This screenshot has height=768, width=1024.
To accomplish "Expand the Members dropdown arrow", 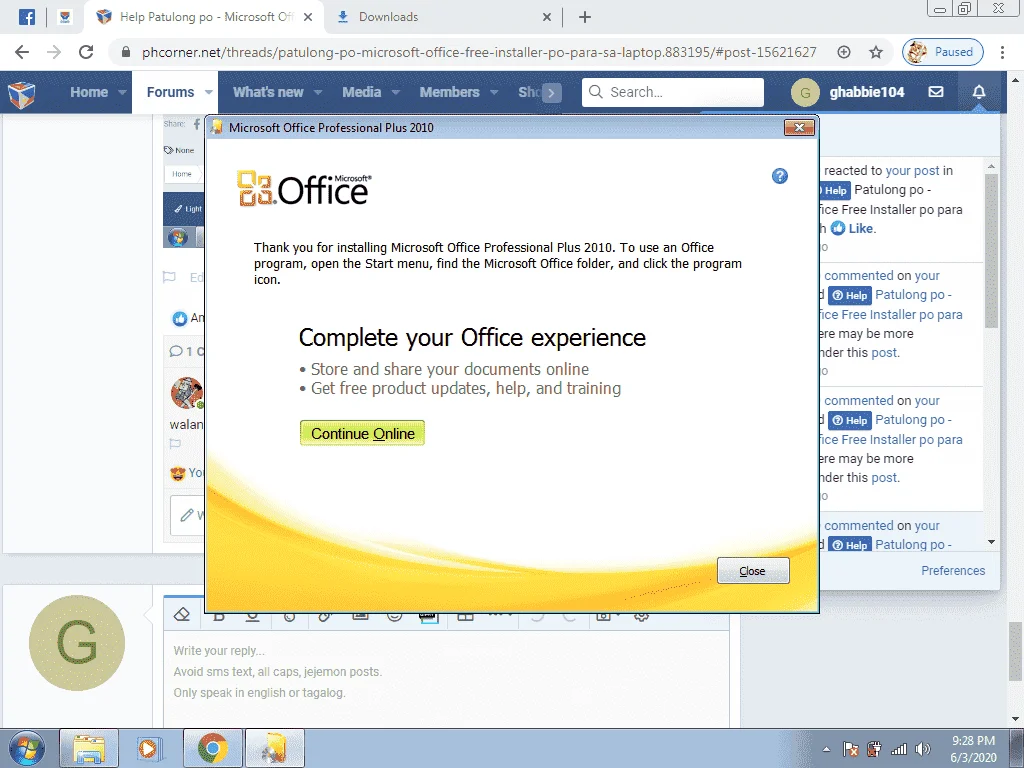I will (x=494, y=92).
